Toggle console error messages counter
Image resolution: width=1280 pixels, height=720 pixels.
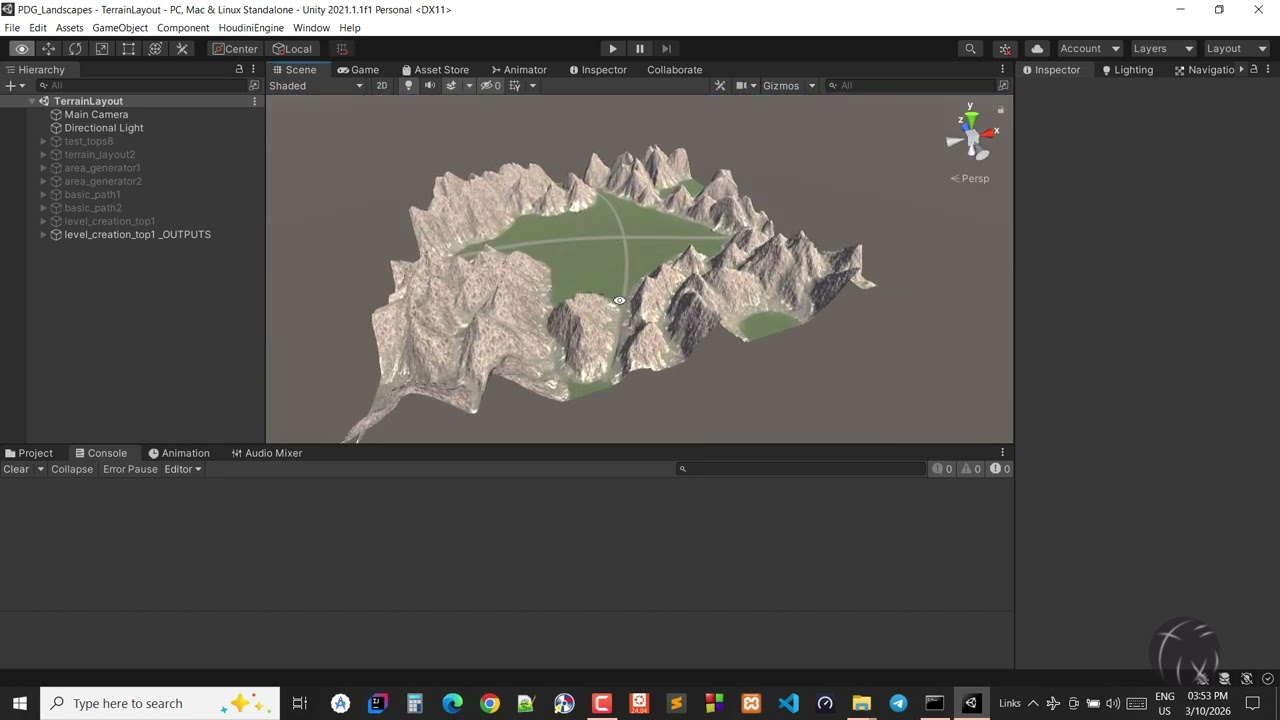click(x=1000, y=469)
